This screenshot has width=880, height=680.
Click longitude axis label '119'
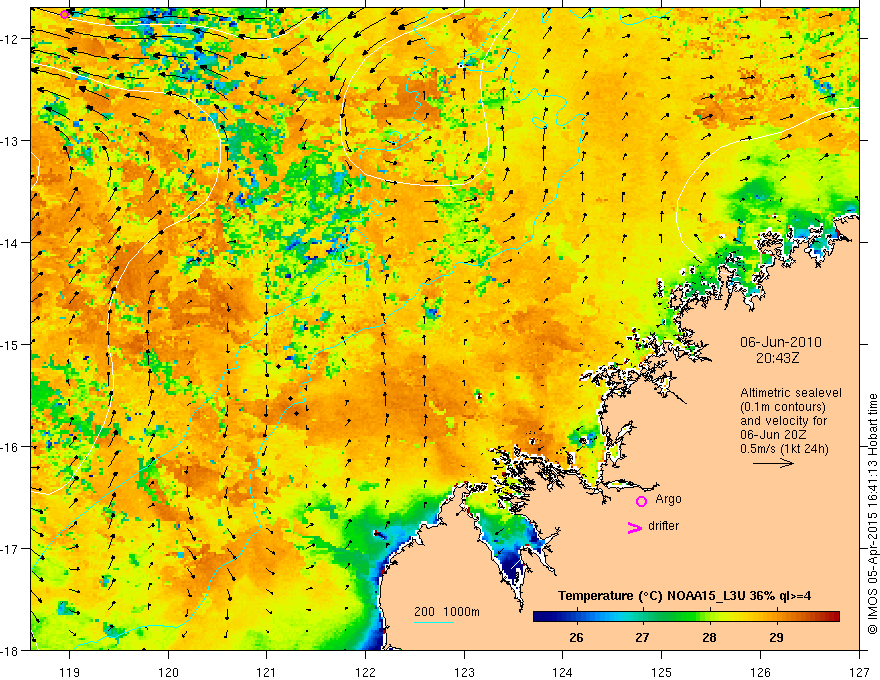[x=70, y=672]
